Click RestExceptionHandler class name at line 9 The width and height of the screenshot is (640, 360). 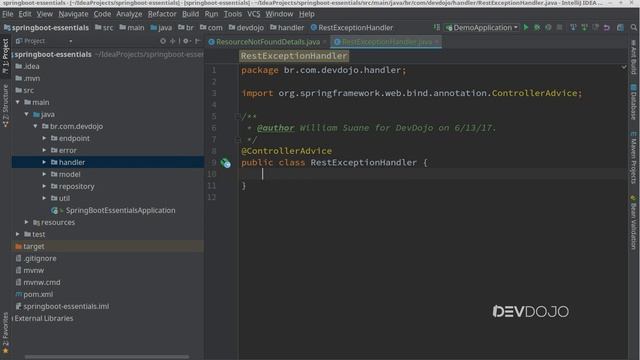tap(364, 162)
